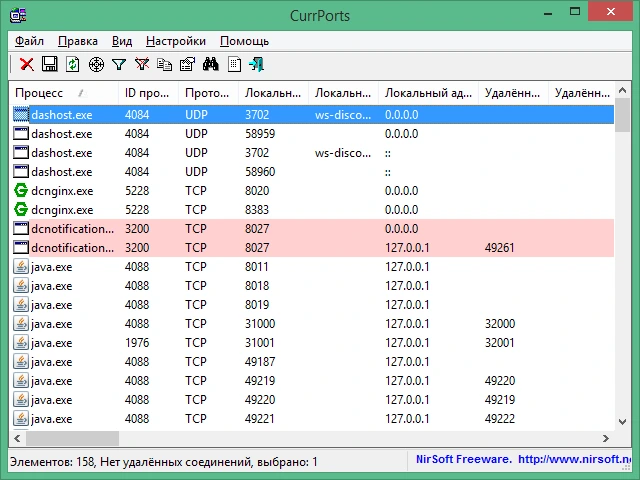The width and height of the screenshot is (640, 480).
Task: Click icon of dcnotification row with remote port 49261
Action: click(21, 247)
